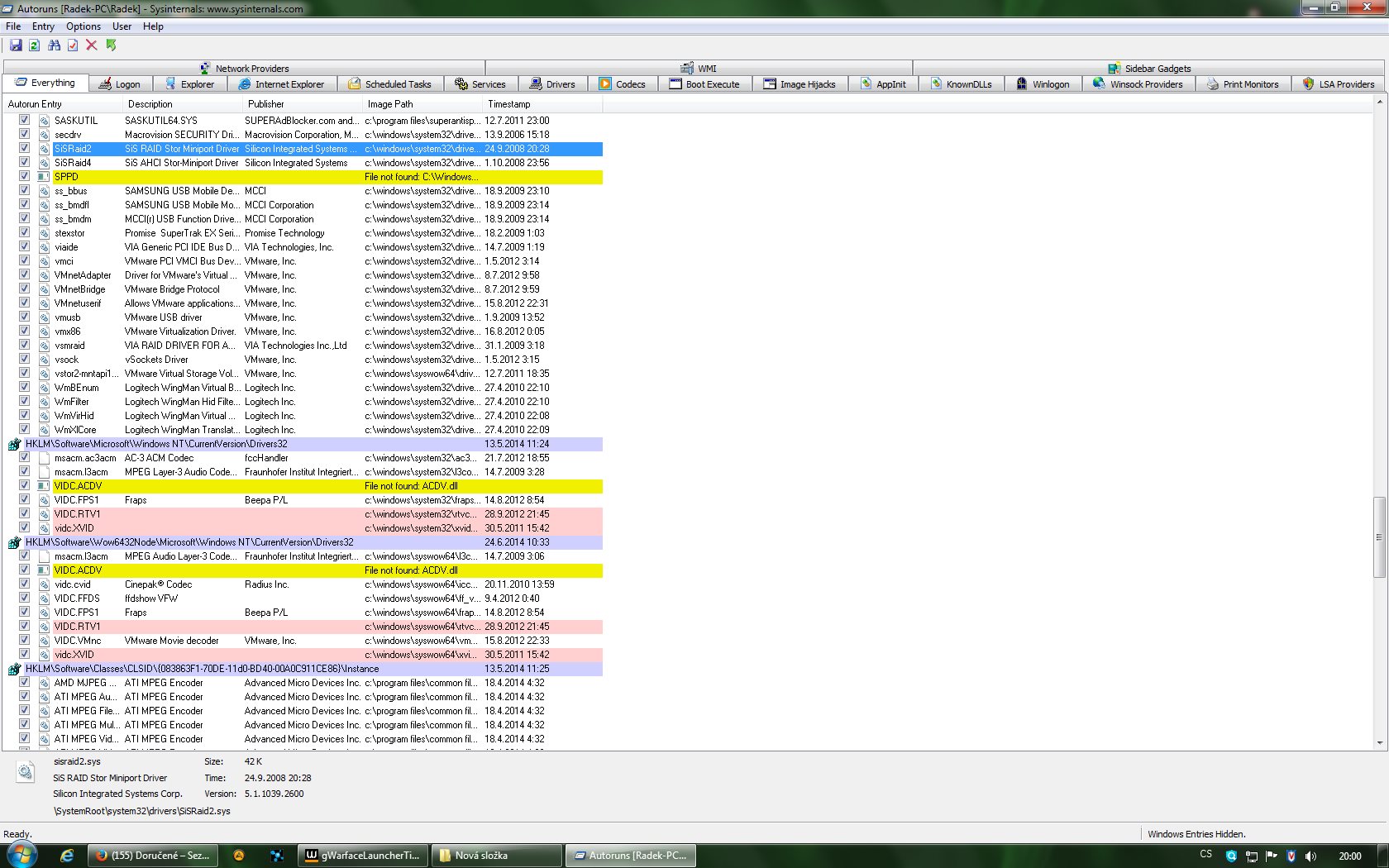Open the Nová složka taskbar window
Image resolution: width=1389 pixels, height=868 pixels.
coord(498,856)
